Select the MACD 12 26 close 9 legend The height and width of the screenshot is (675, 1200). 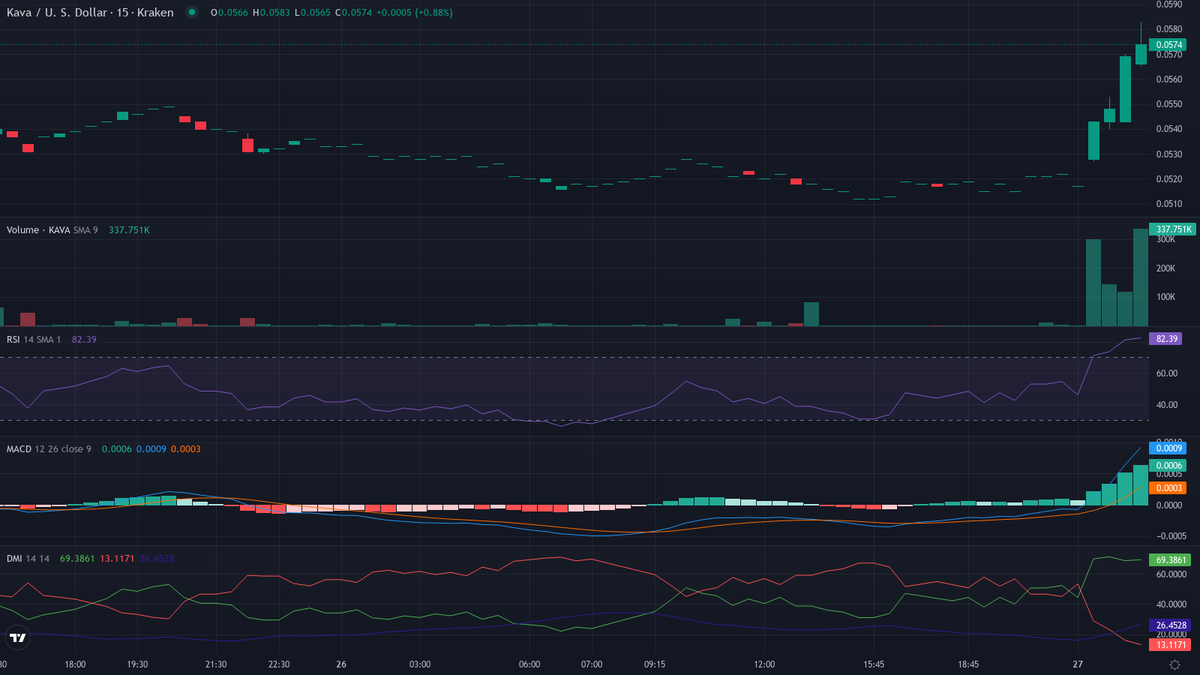click(49, 449)
